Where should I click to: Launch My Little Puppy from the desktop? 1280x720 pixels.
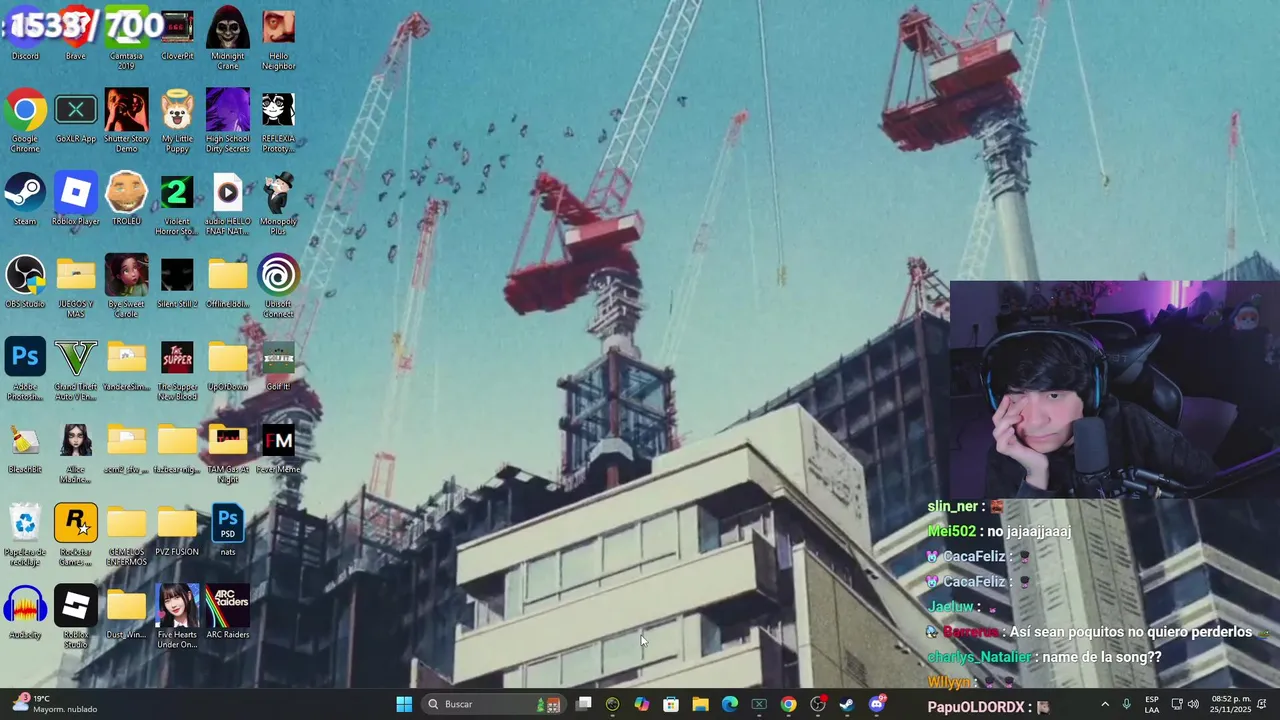click(177, 121)
